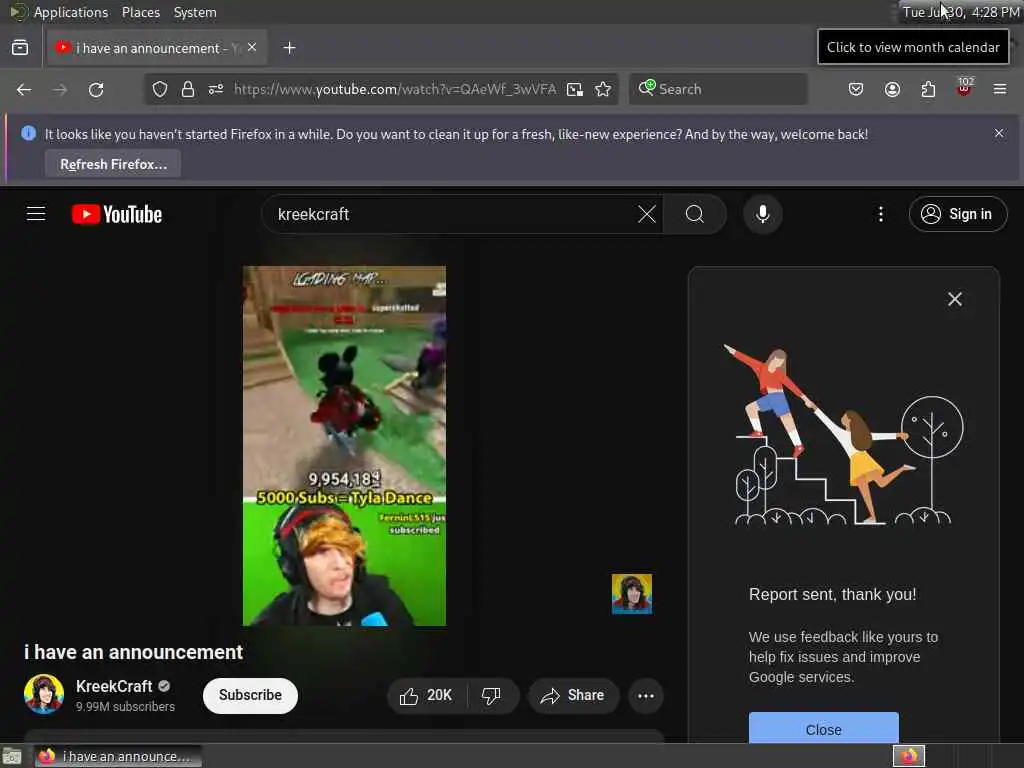Subscribe to KreekCraft channel

[250, 696]
